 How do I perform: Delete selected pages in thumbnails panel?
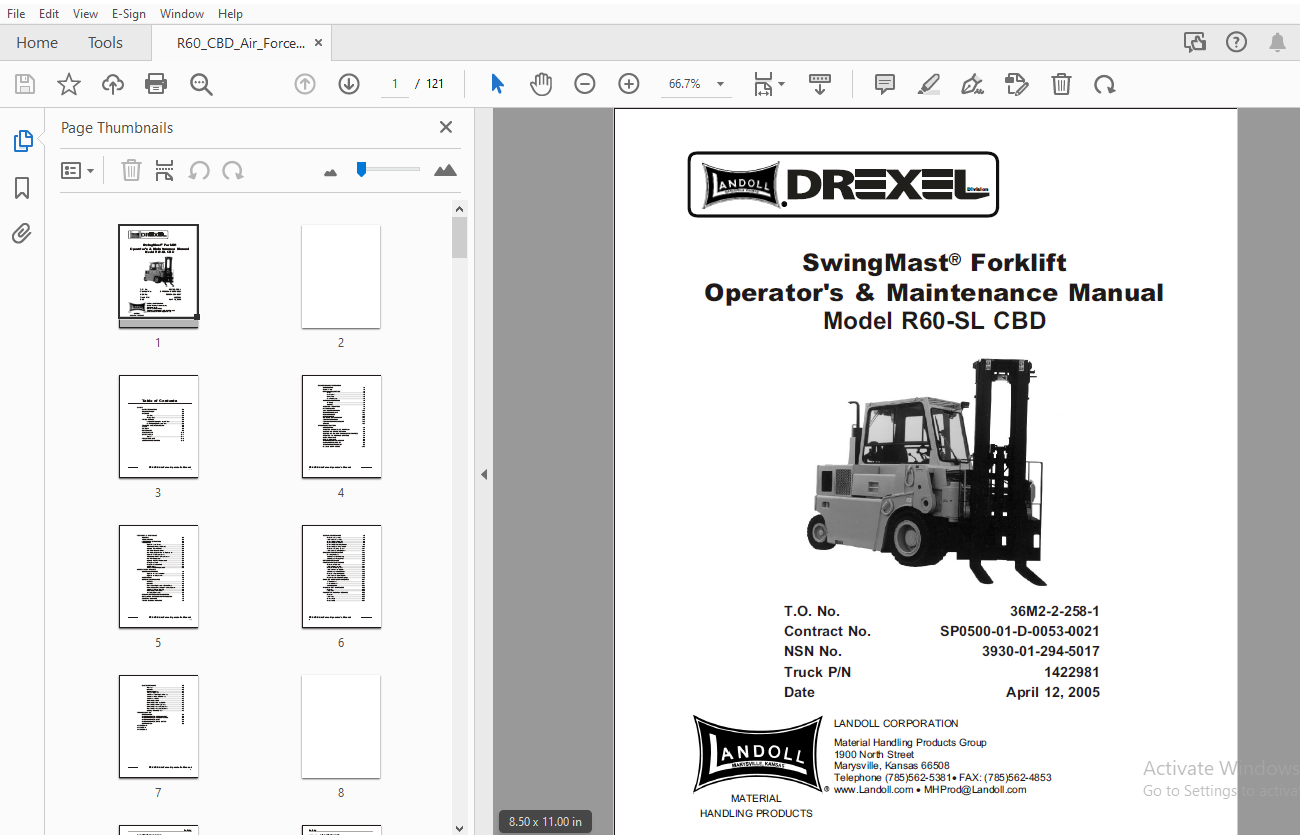[x=131, y=171]
